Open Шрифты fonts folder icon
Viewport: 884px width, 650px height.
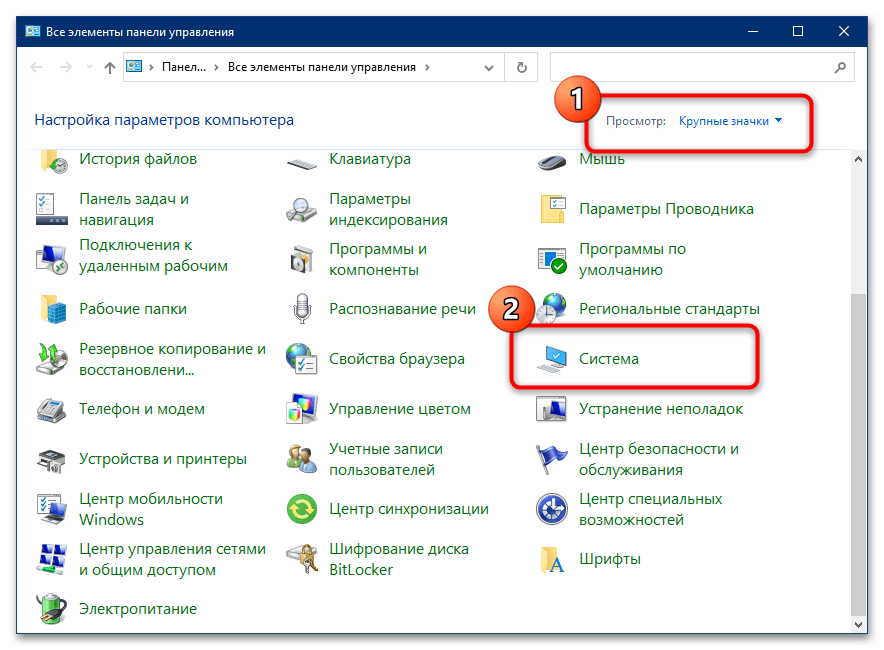(552, 559)
